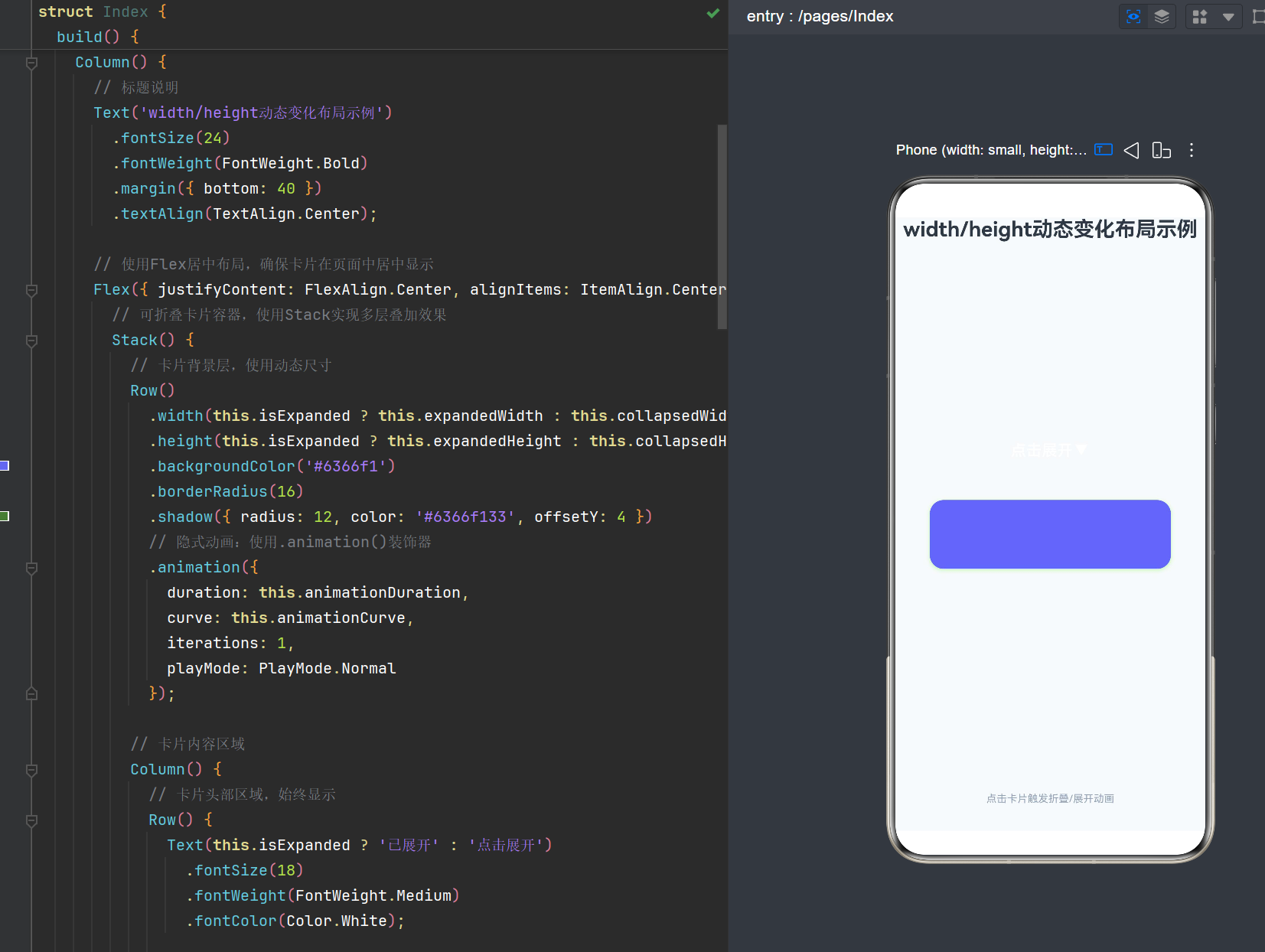Image resolution: width=1265 pixels, height=952 pixels.
Task: Click the duration: this.animationDuration line
Action: [x=318, y=592]
